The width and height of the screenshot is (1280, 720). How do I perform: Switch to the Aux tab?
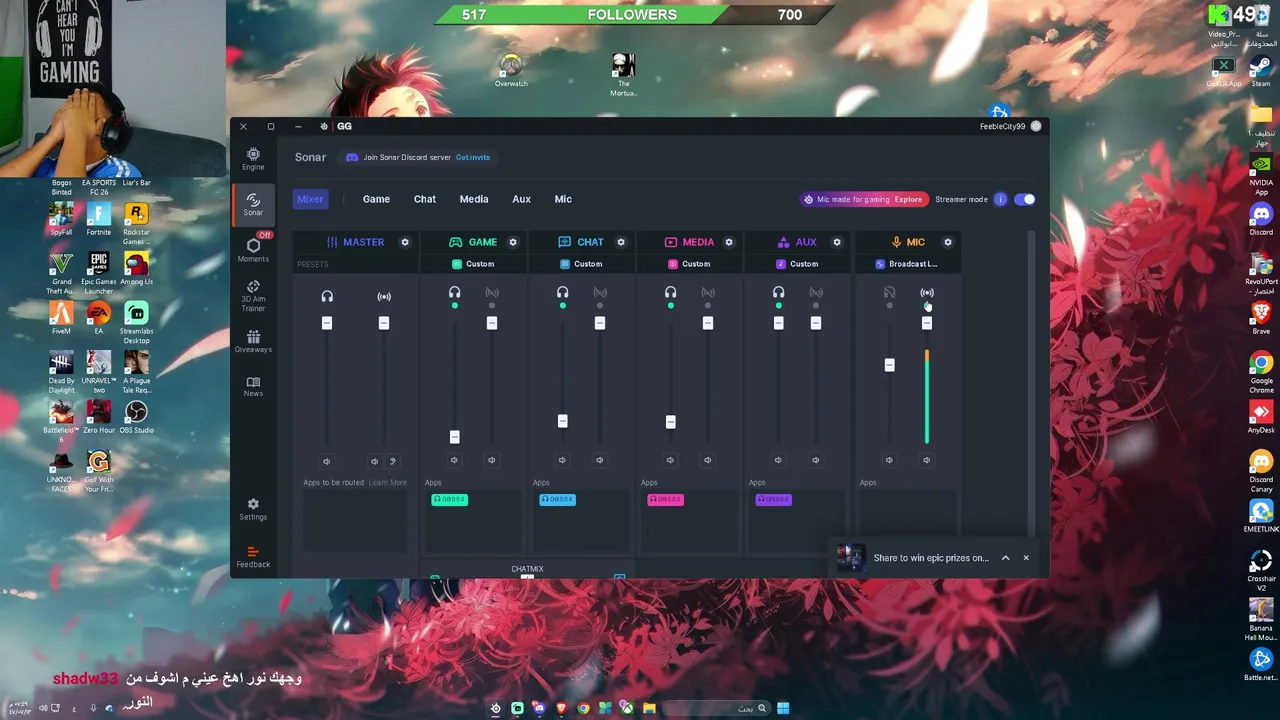521,199
